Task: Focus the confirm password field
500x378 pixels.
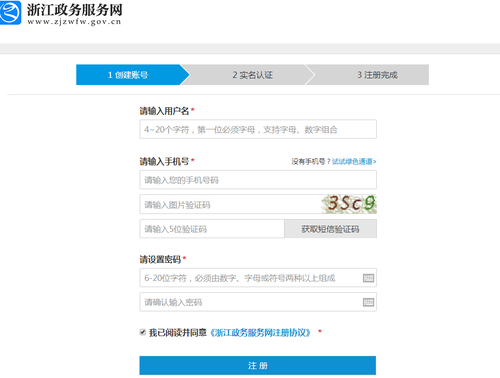Action: 258,302
